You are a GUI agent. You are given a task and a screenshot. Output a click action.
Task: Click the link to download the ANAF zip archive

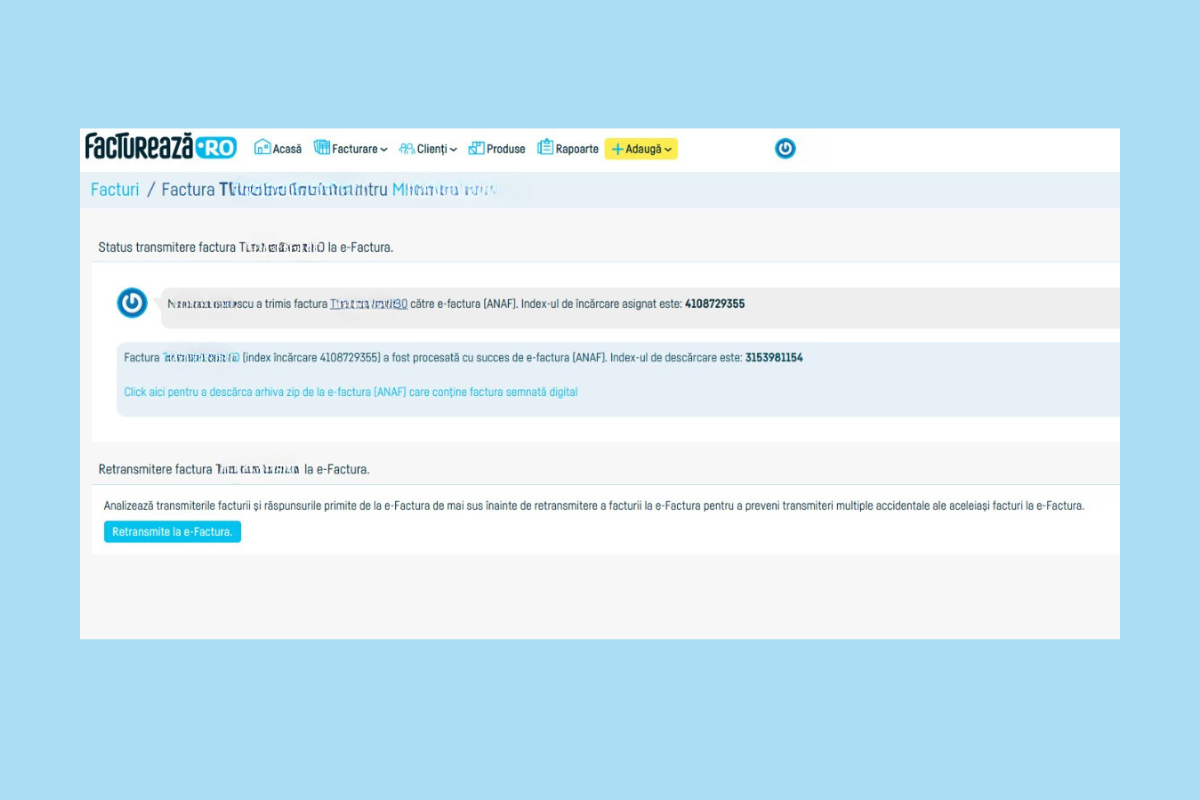tap(350, 392)
